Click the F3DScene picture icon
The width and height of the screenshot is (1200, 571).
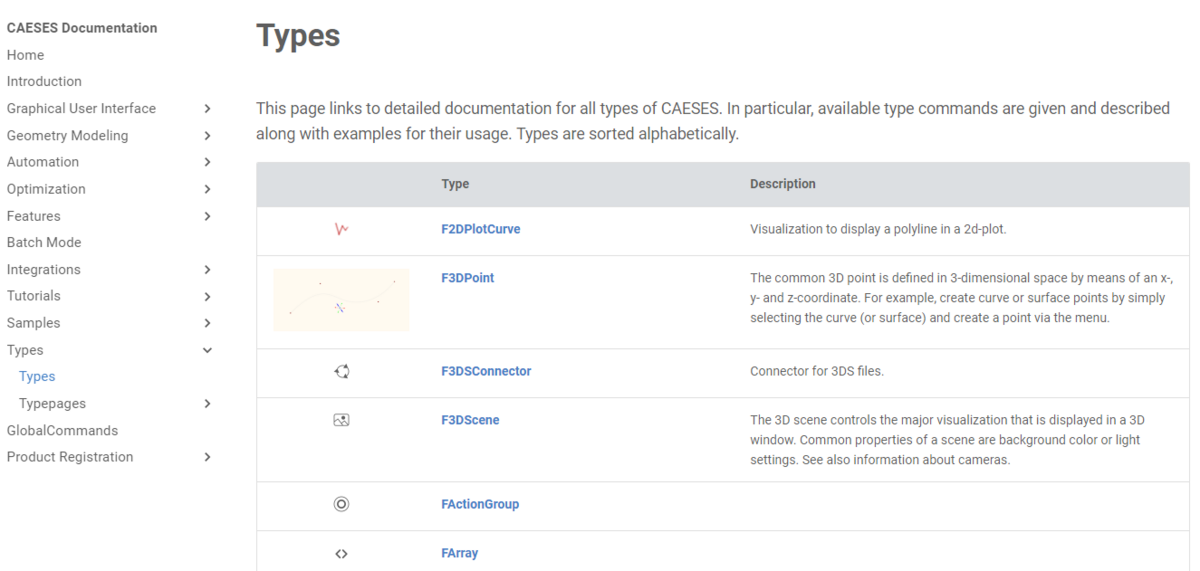coord(341,420)
